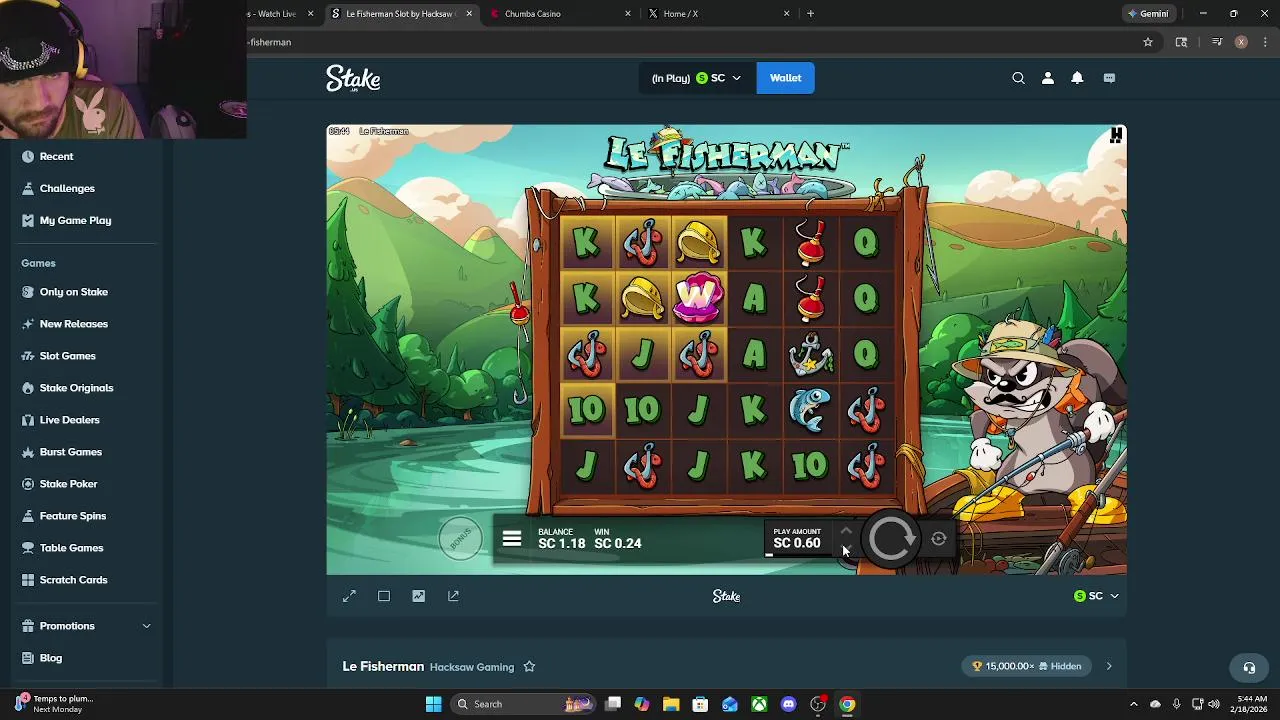This screenshot has width=1280, height=720.
Task: Open Xbox app from the taskbar
Action: 759,704
